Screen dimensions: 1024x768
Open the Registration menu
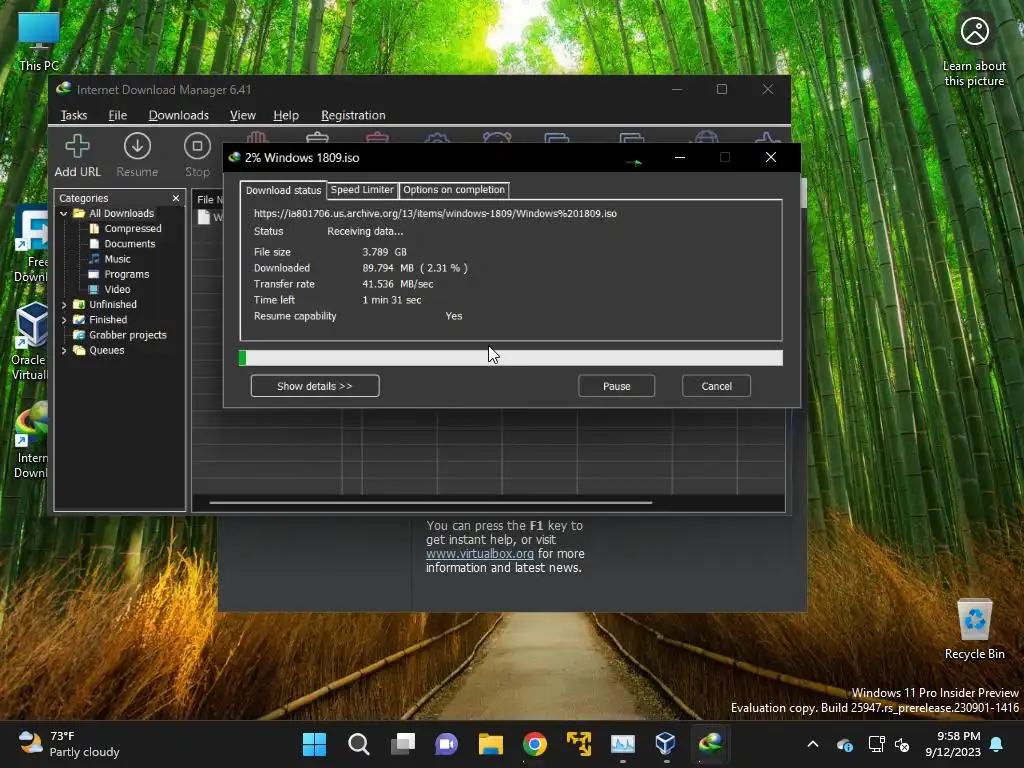point(353,115)
